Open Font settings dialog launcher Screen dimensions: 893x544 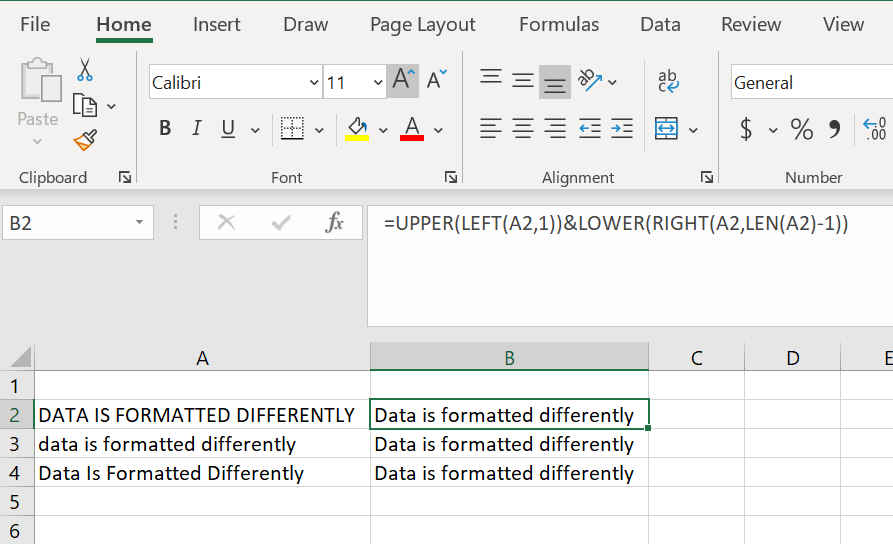(x=451, y=178)
